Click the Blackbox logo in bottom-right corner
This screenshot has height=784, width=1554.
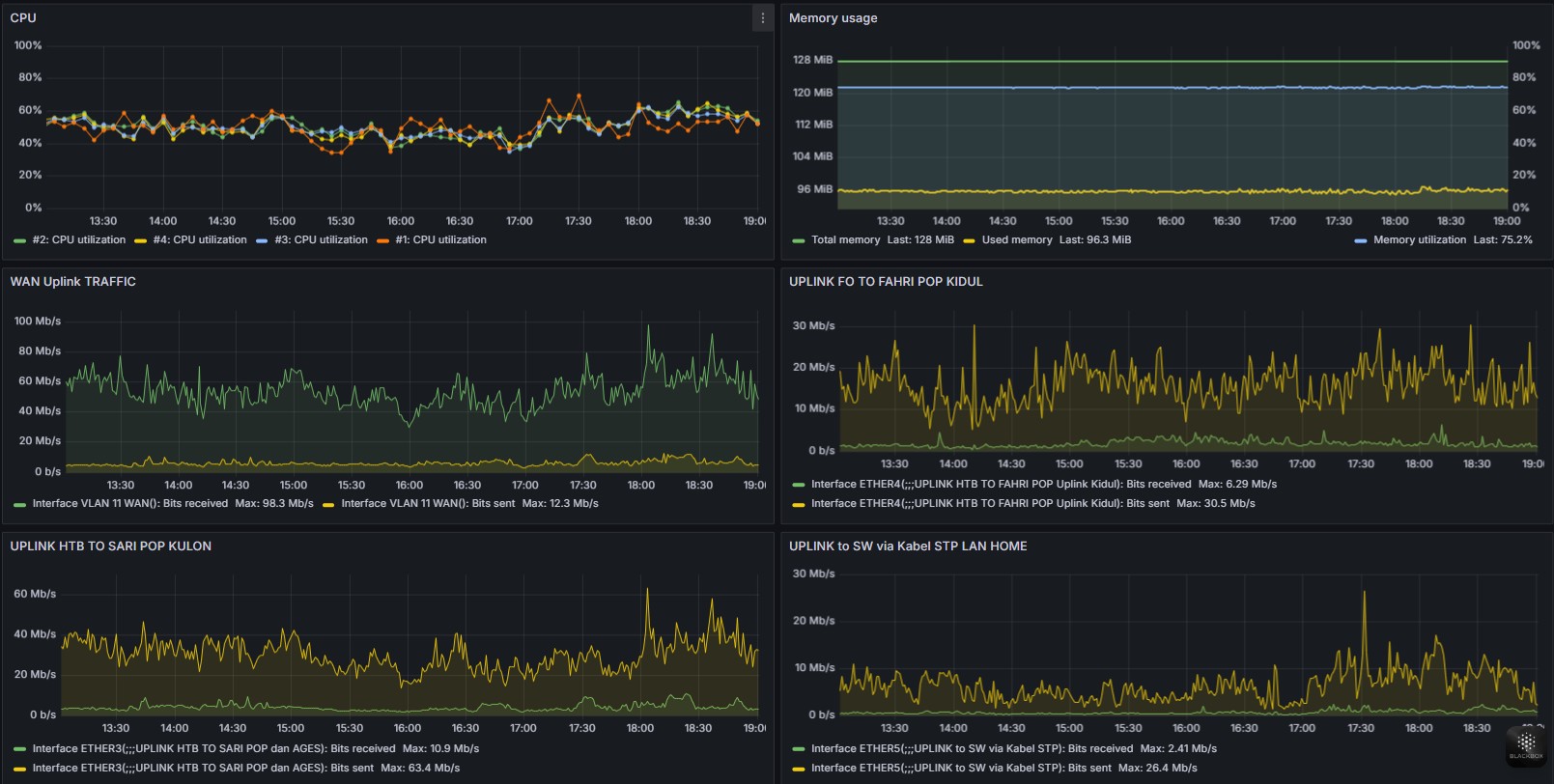click(1526, 744)
